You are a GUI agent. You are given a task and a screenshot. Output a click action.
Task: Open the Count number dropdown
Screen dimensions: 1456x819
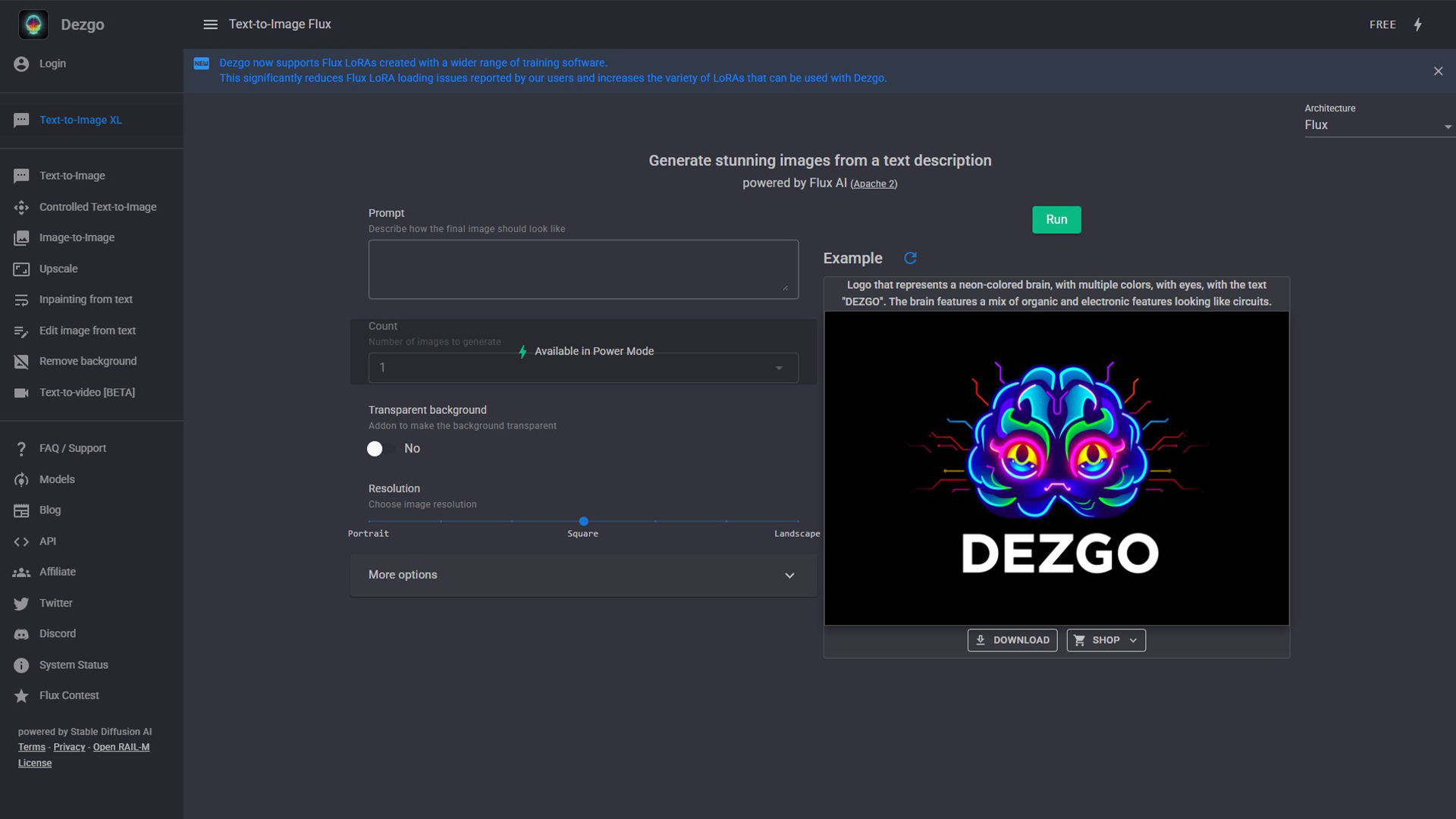pos(583,368)
